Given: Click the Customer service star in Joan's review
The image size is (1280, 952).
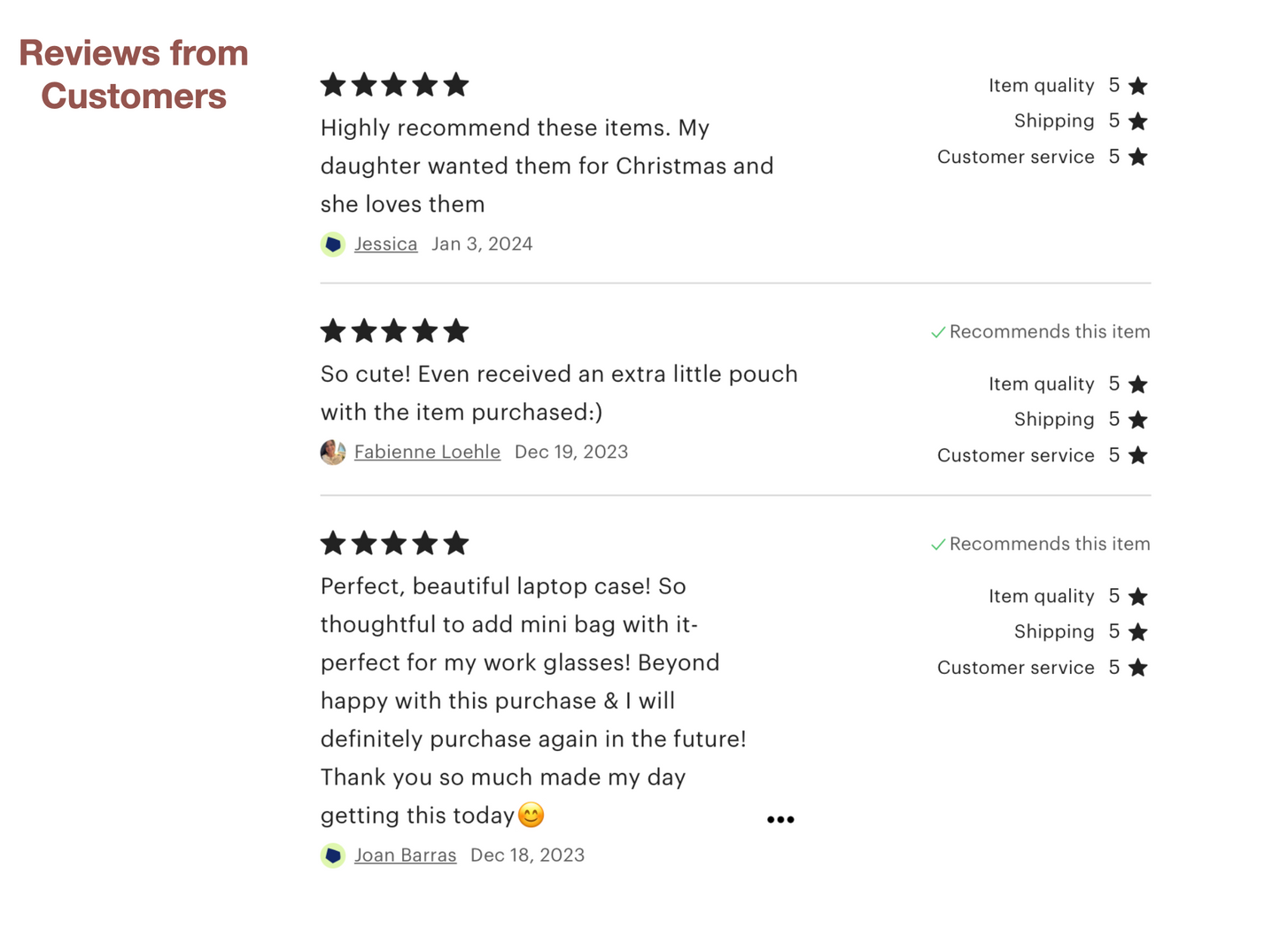Looking at the screenshot, I should [1138, 668].
